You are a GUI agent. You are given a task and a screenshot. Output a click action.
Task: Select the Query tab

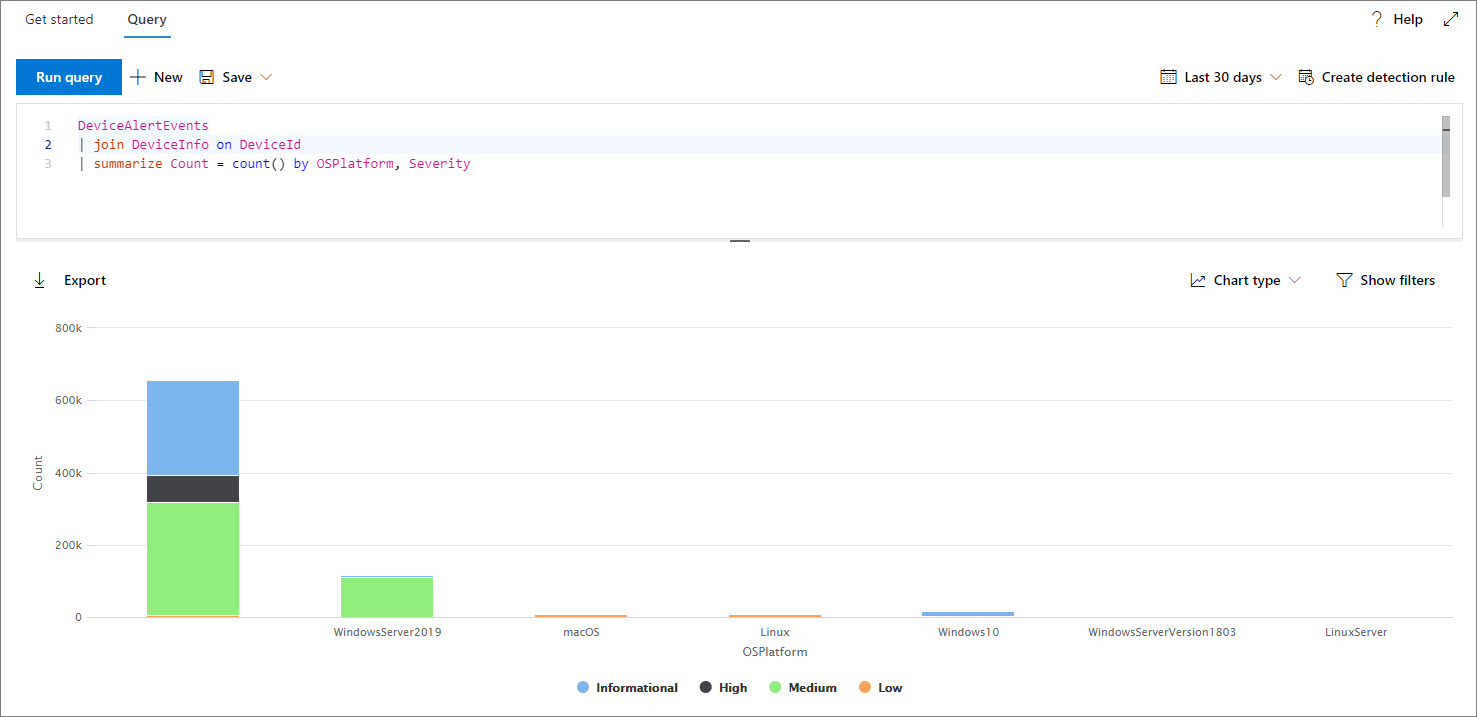pos(147,19)
